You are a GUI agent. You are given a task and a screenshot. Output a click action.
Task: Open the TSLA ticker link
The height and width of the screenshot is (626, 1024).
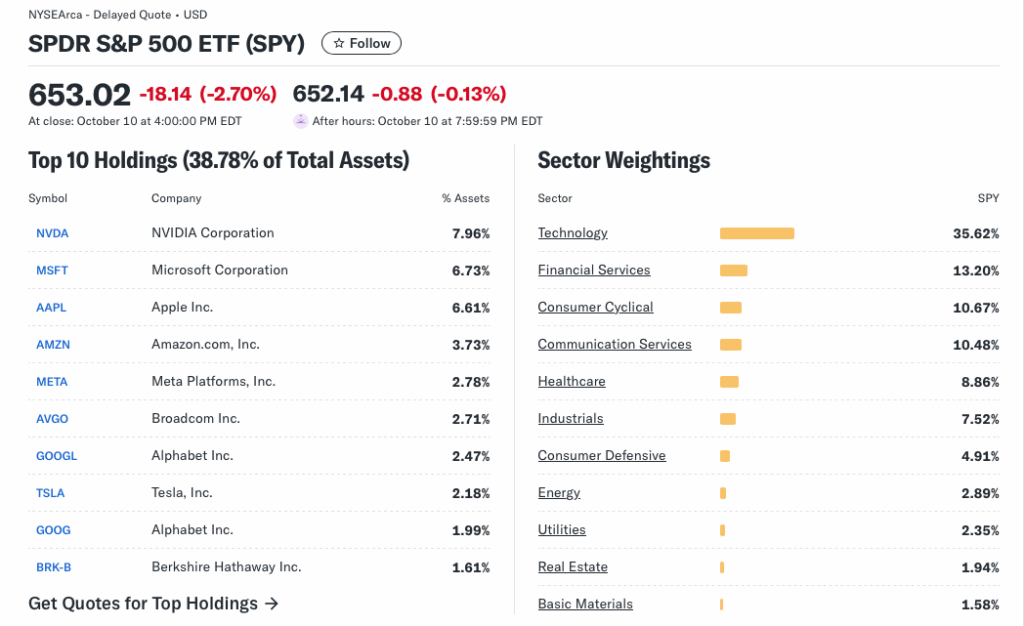51,493
